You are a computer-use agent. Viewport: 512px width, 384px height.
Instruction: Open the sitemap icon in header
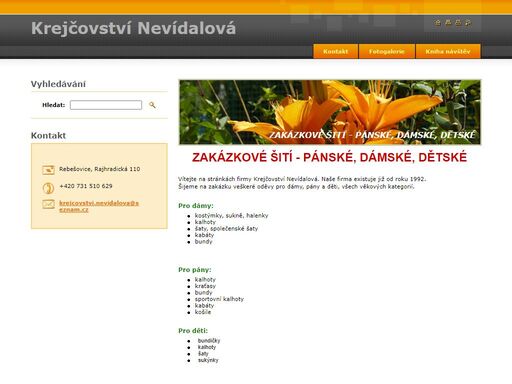(448, 23)
